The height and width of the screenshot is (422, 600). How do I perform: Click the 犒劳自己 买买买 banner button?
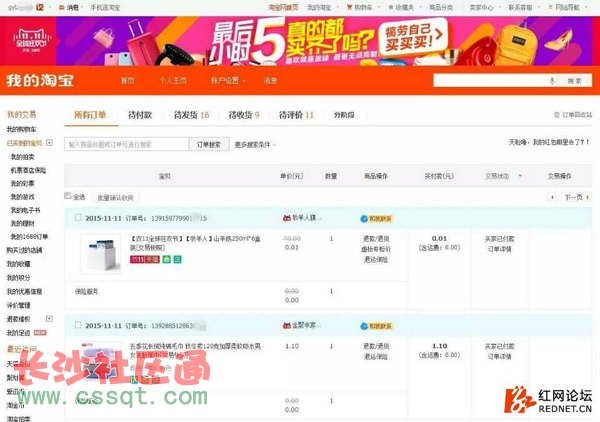[413, 37]
